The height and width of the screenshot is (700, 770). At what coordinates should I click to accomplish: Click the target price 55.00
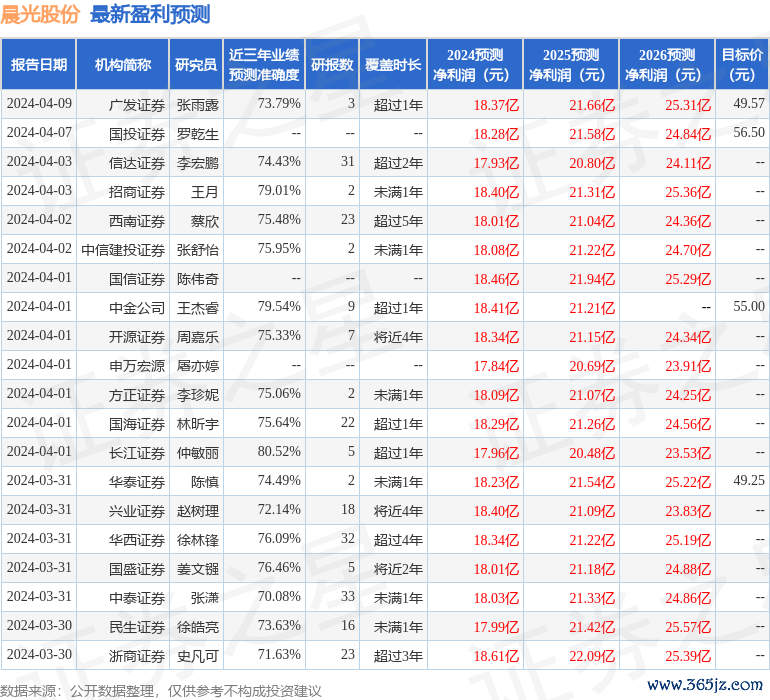pos(749,306)
